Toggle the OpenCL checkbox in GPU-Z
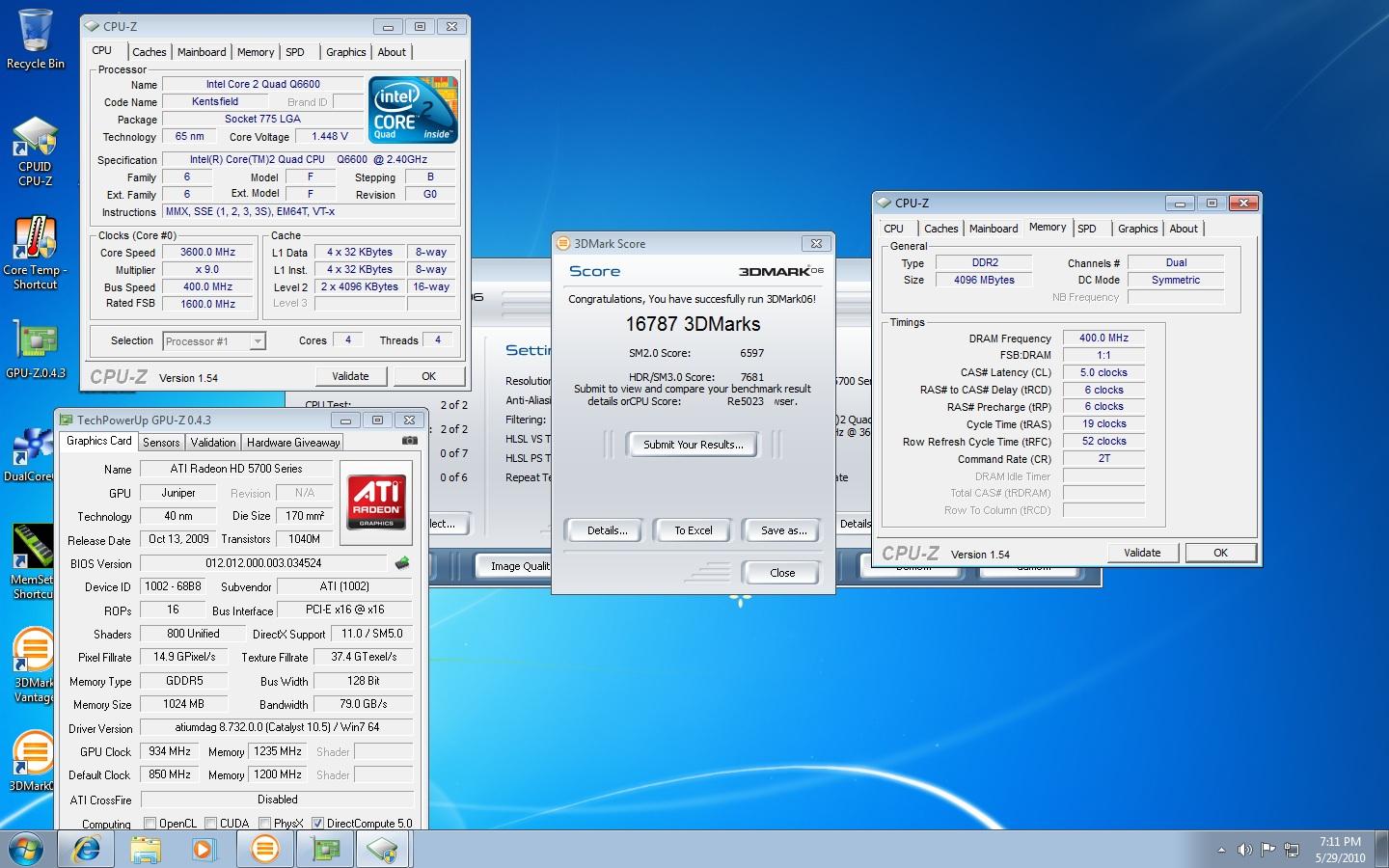This screenshot has width=1389, height=868. (150, 824)
